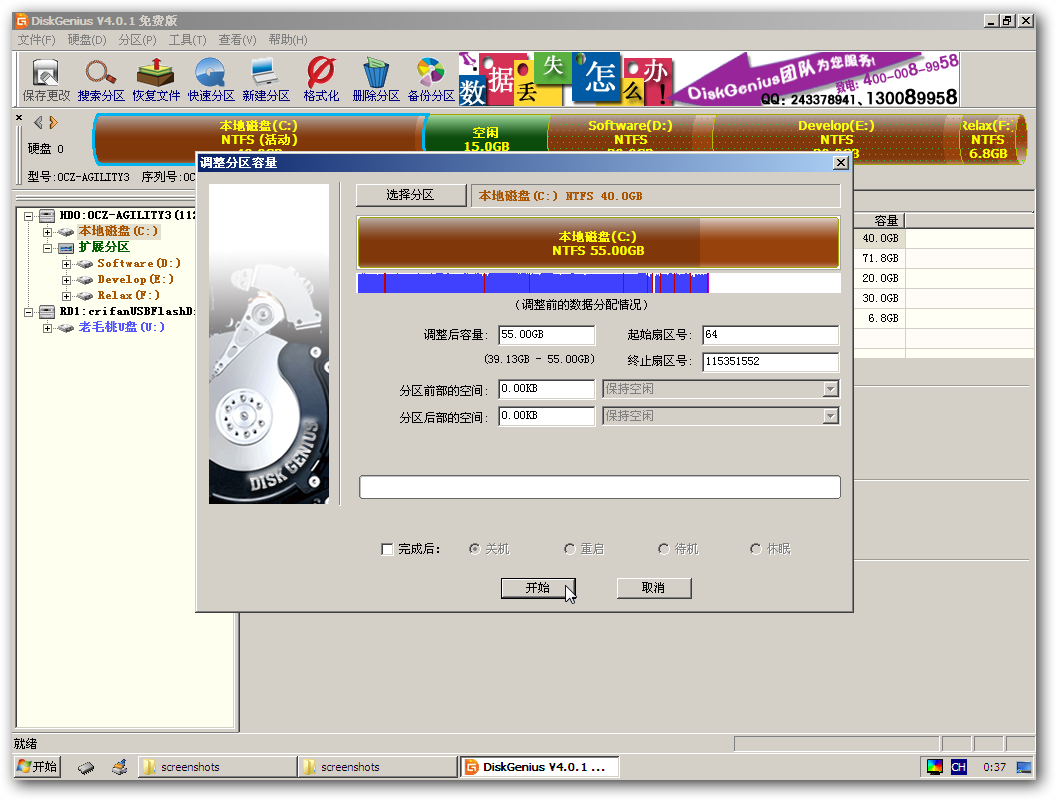Open the 工具(T) menu
This screenshot has width=1056, height=800.
(x=187, y=40)
